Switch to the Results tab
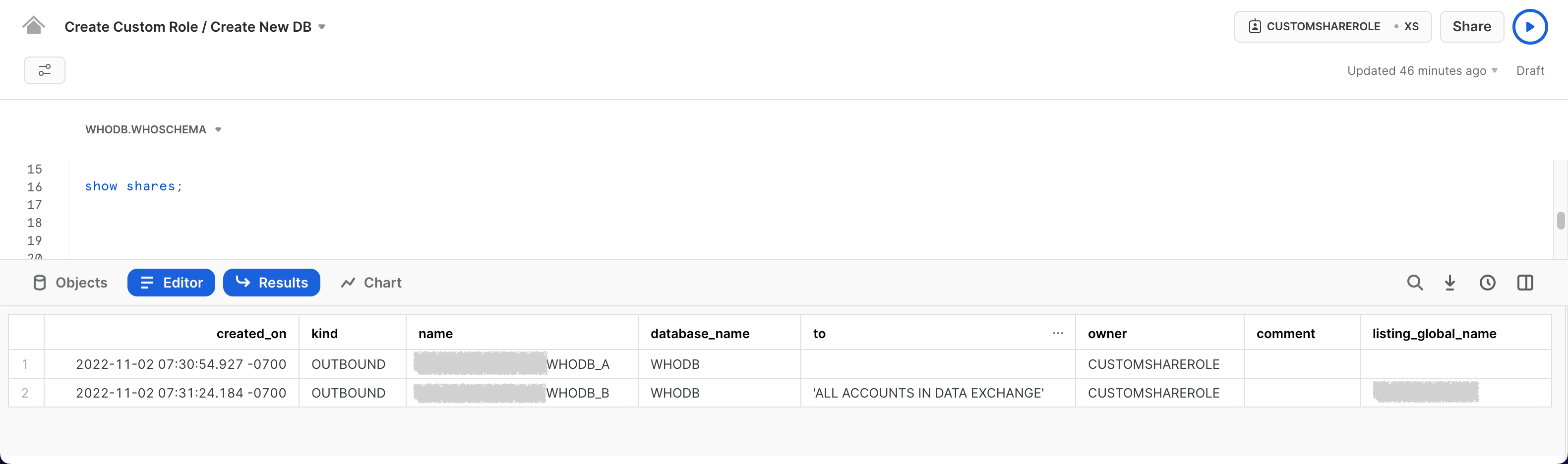The image size is (1568, 464). tap(271, 282)
